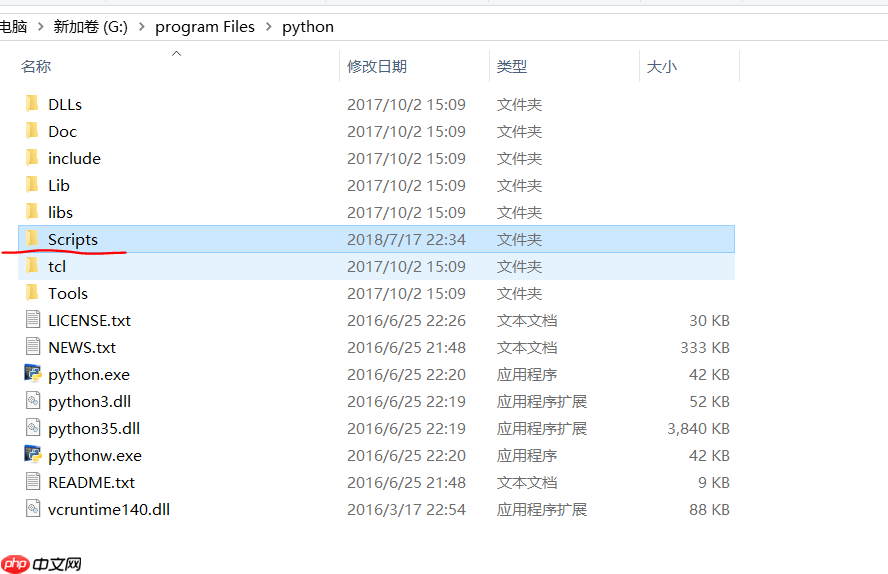Viewport: 888px width, 574px height.
Task: Select the vcruntime140.dll file name
Action: tap(109, 509)
